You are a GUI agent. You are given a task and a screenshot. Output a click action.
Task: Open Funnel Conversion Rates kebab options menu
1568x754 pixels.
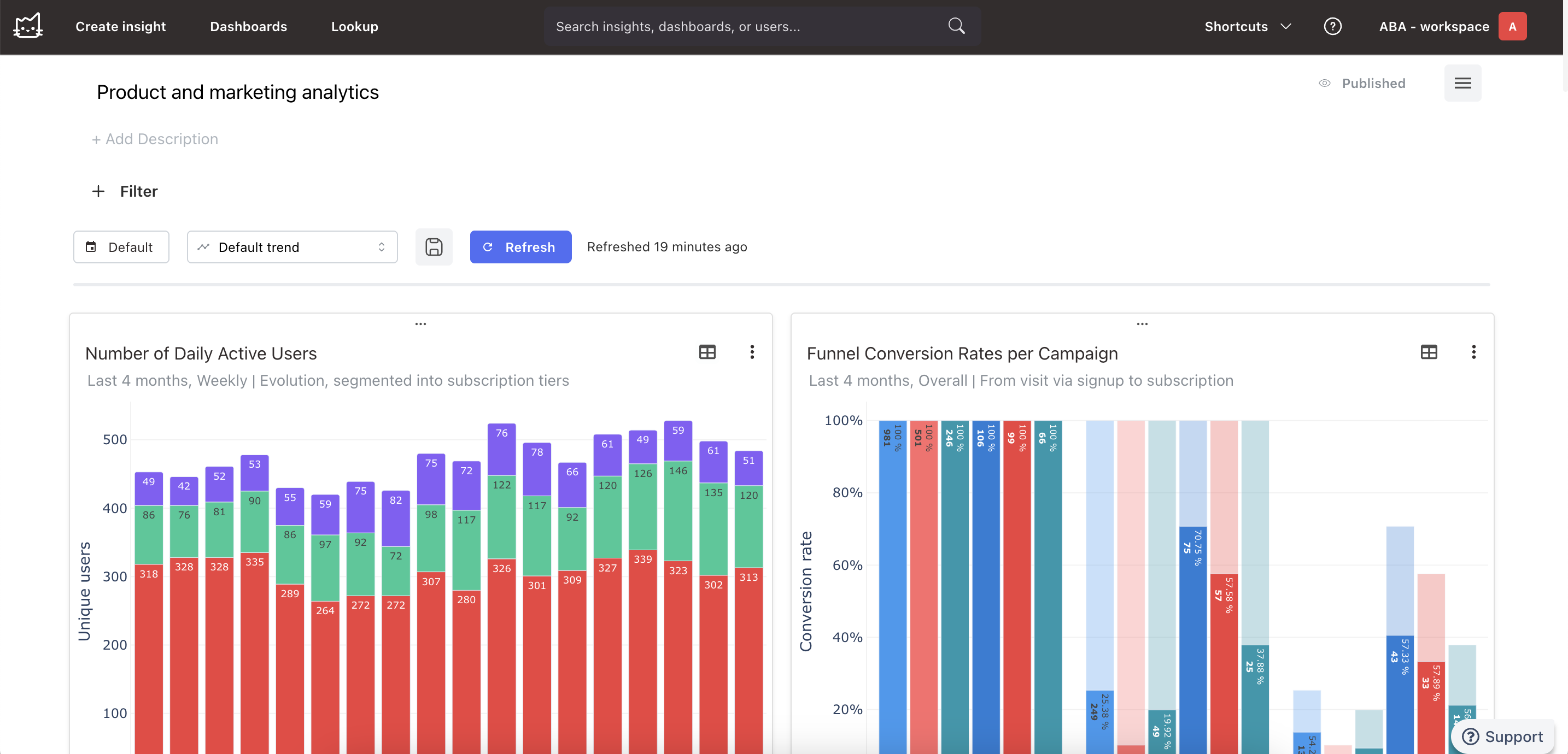[1473, 352]
